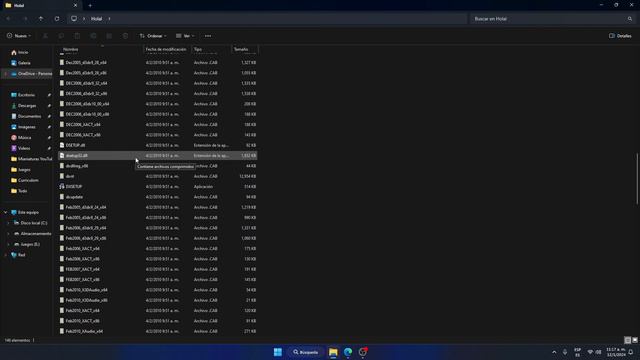Launch Microsoft Edge from the taskbar
Image resolution: width=640 pixels, height=360 pixels.
point(348,352)
